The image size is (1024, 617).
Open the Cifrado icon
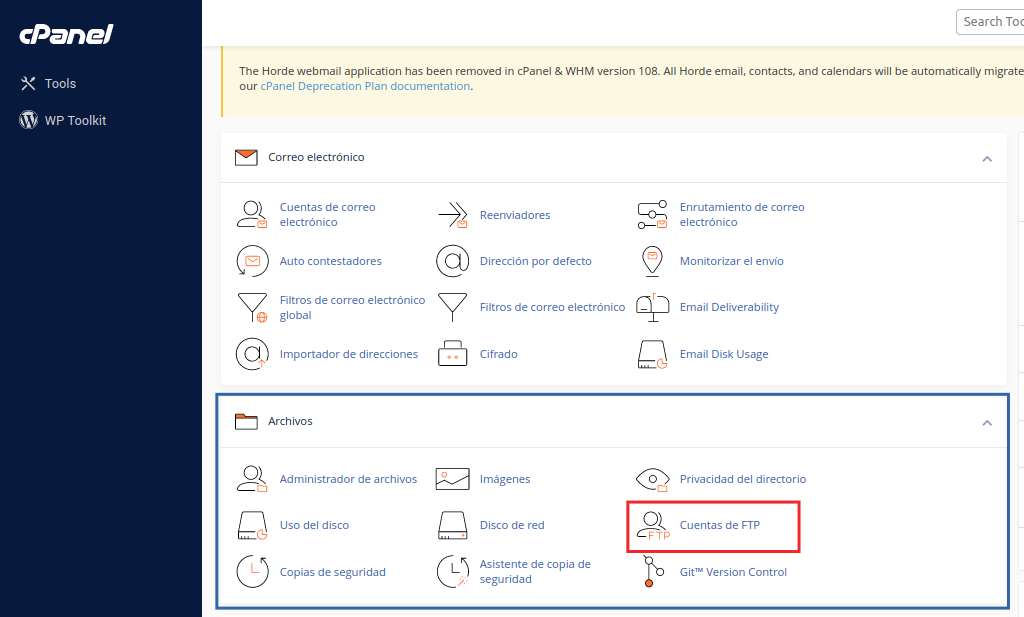pyautogui.click(x=453, y=354)
